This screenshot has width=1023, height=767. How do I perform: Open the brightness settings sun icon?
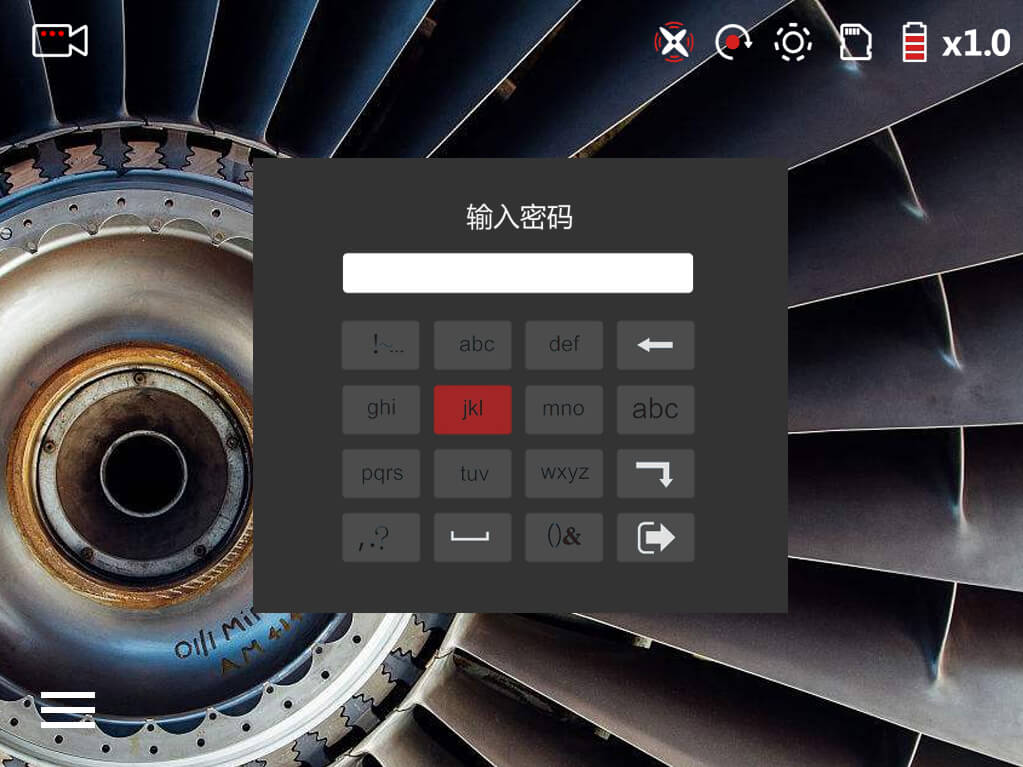tap(793, 42)
